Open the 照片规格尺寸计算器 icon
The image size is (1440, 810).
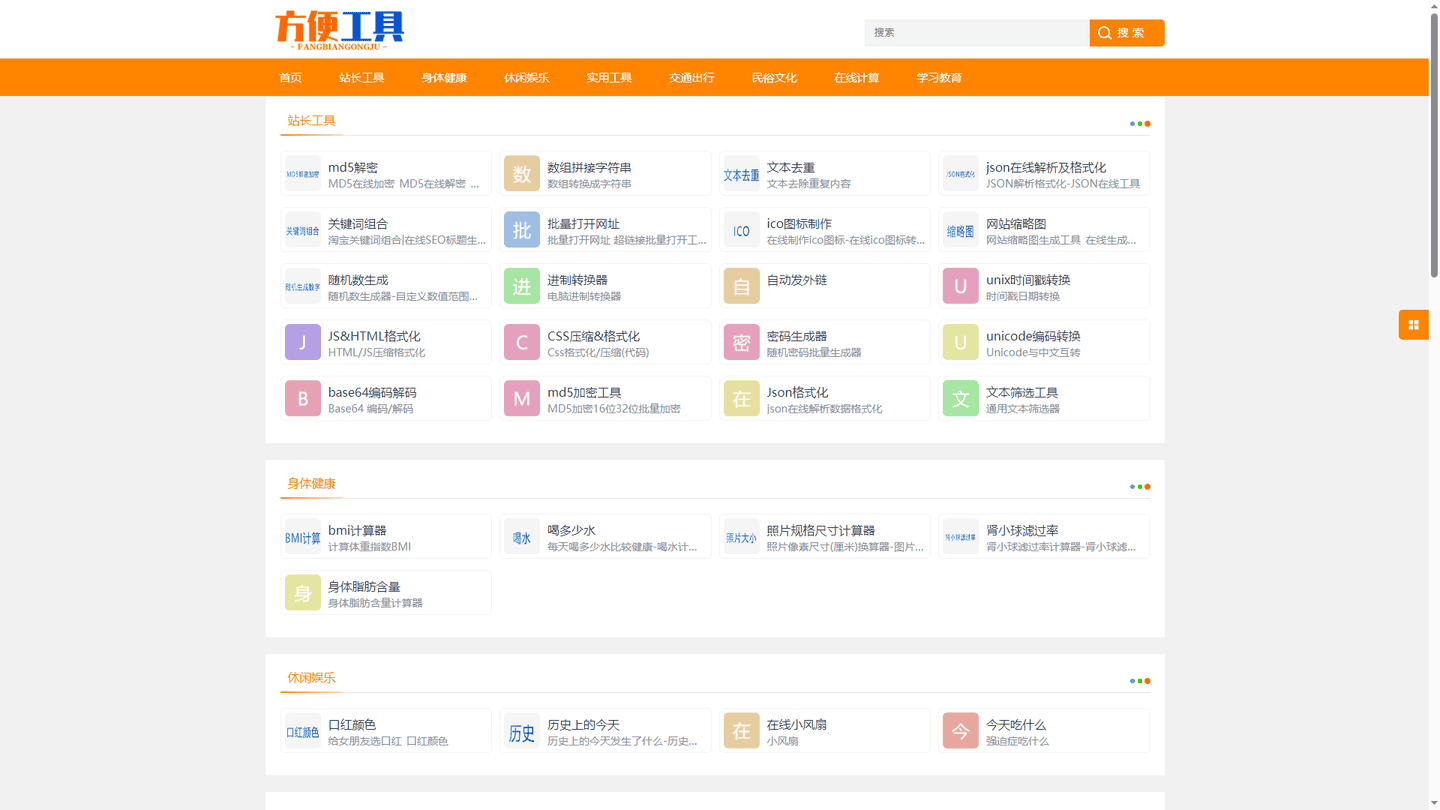point(741,537)
